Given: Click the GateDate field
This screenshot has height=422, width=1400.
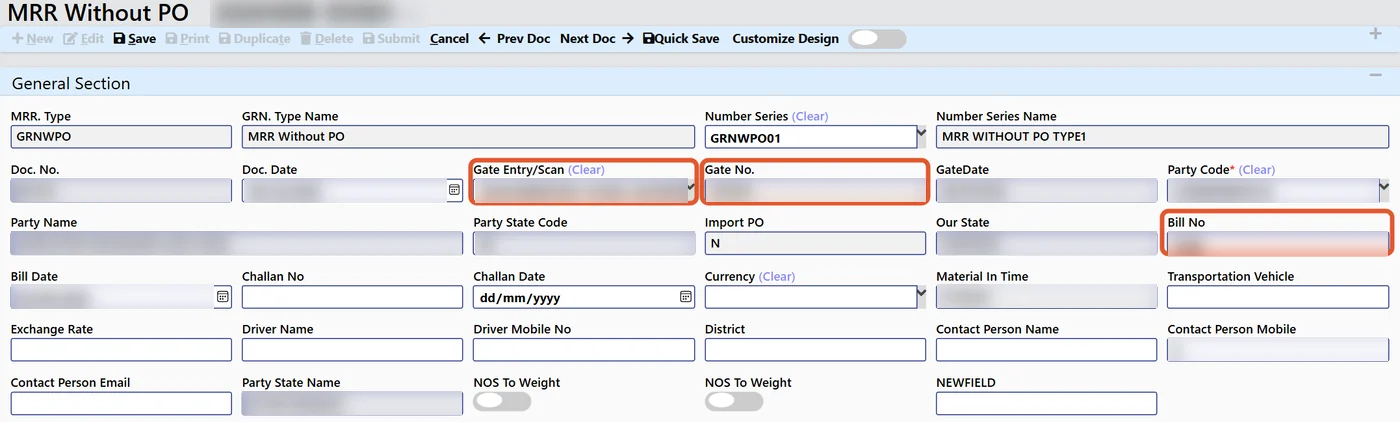Looking at the screenshot, I should coord(1046,190).
